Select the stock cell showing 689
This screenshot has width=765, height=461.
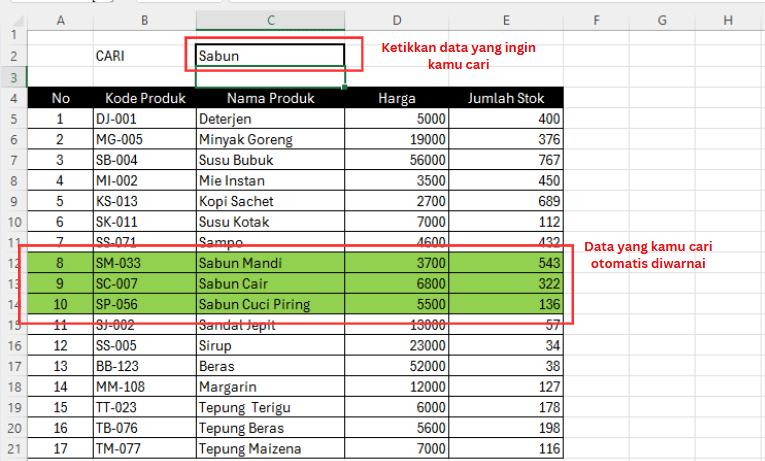506,201
